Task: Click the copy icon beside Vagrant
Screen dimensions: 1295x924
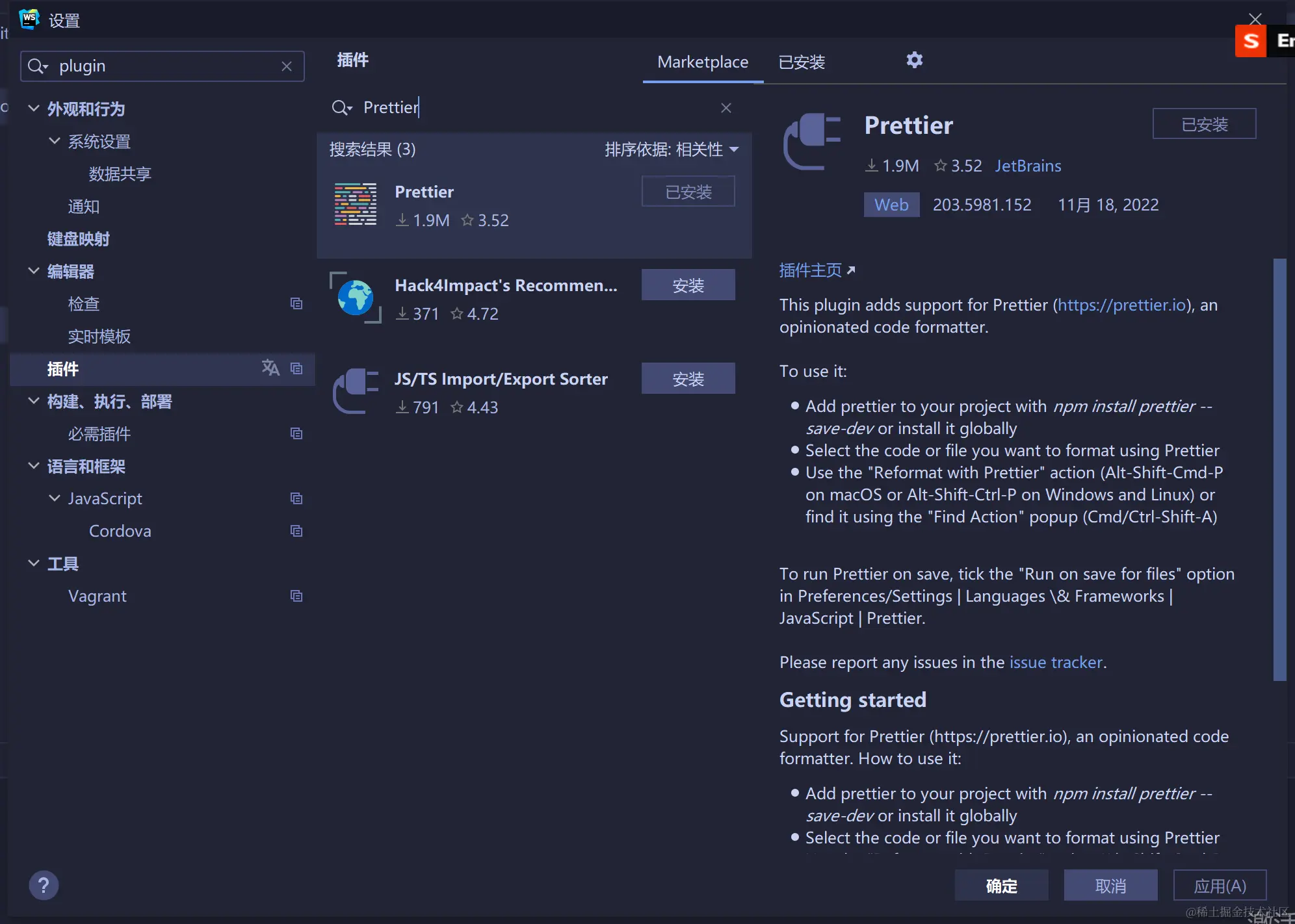Action: (296, 596)
